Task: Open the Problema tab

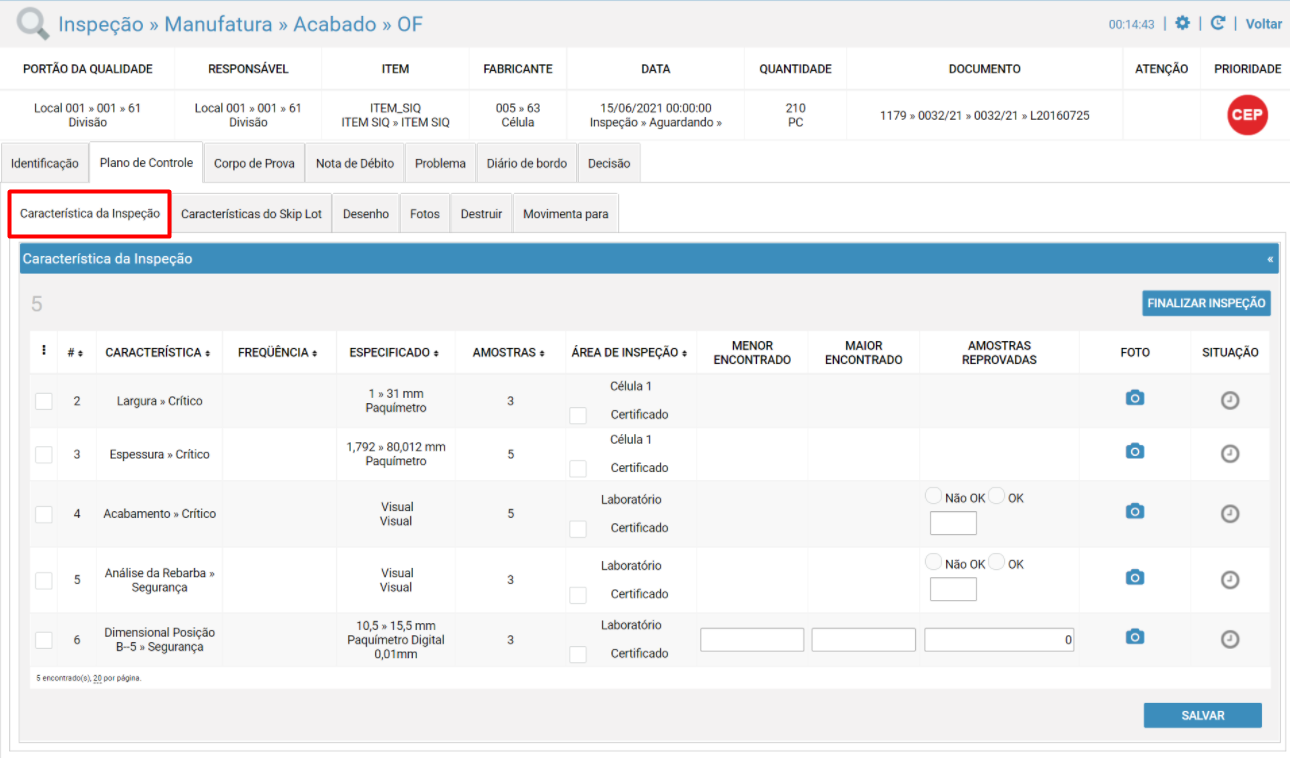Action: [440, 163]
